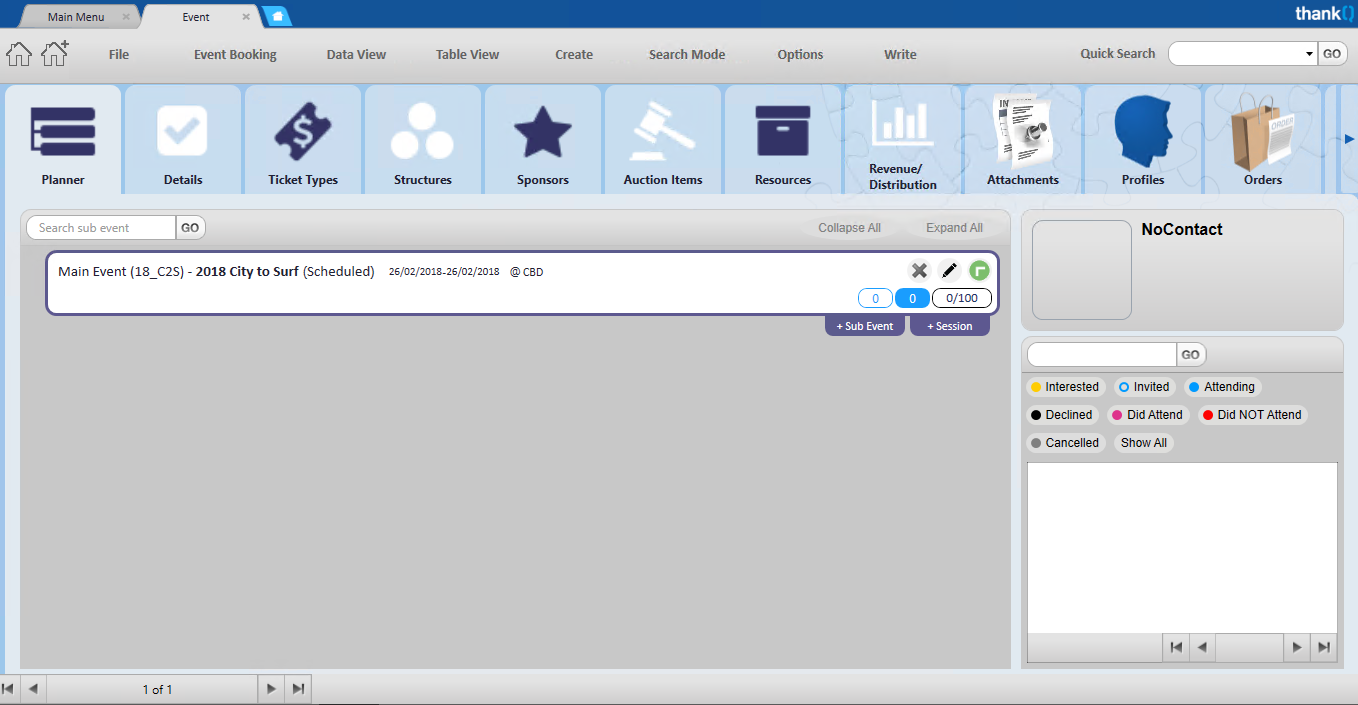
Task: Click the pencil edit icon on Main Event
Action: [949, 270]
